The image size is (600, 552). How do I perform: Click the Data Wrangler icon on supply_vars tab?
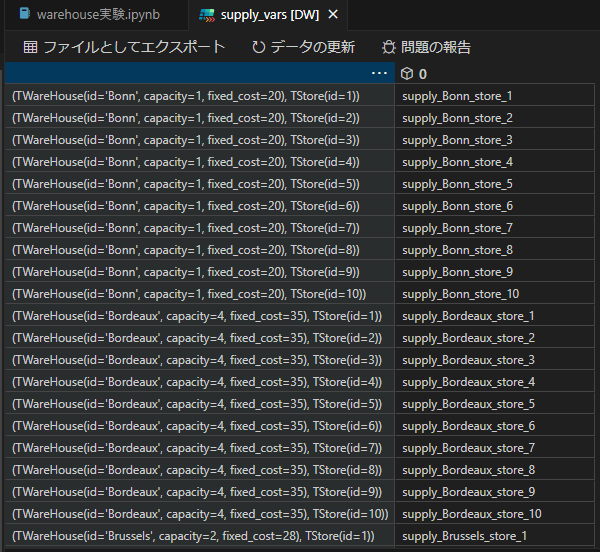207,15
